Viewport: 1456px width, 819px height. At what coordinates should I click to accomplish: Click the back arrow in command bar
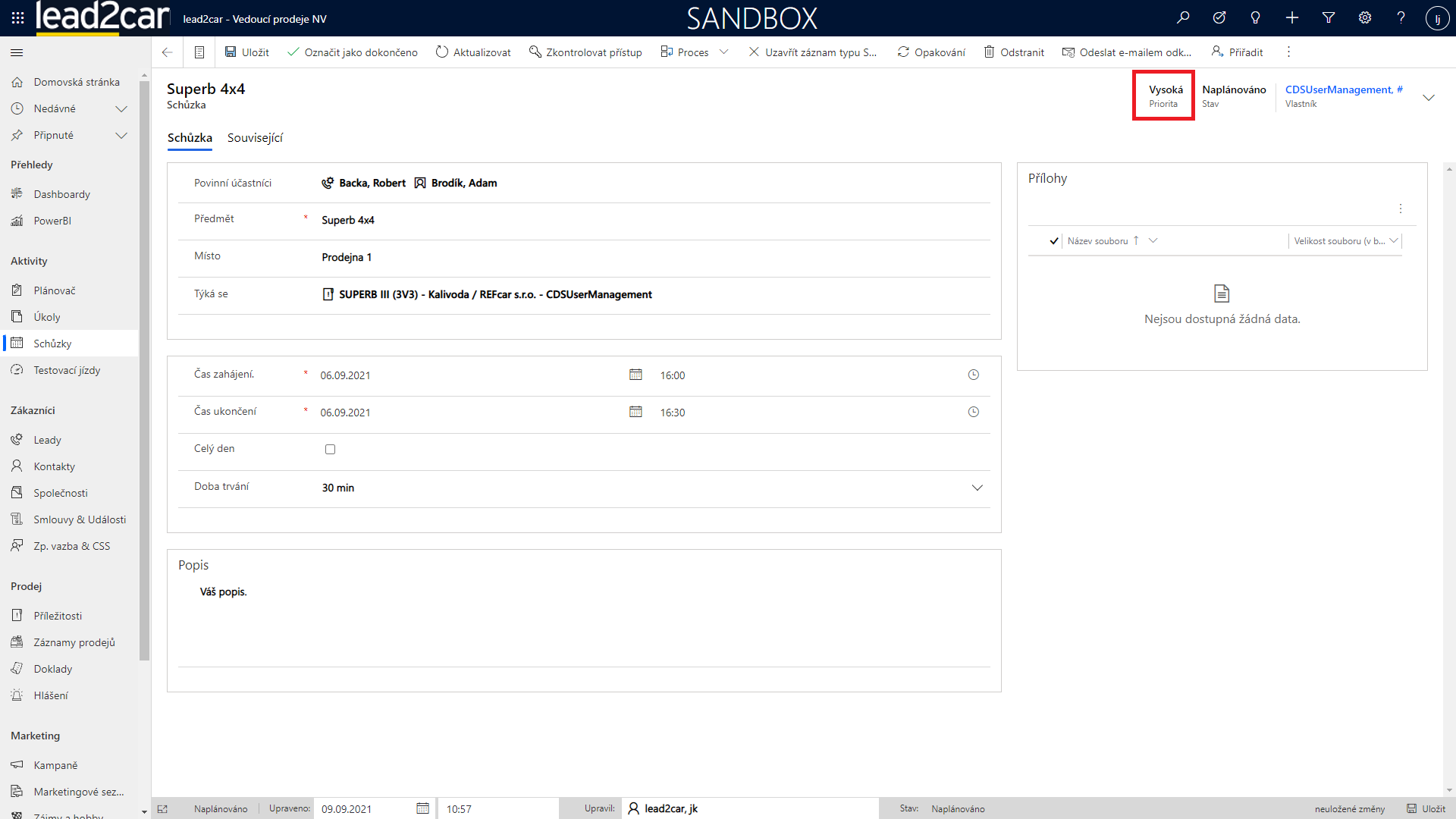pyautogui.click(x=168, y=52)
